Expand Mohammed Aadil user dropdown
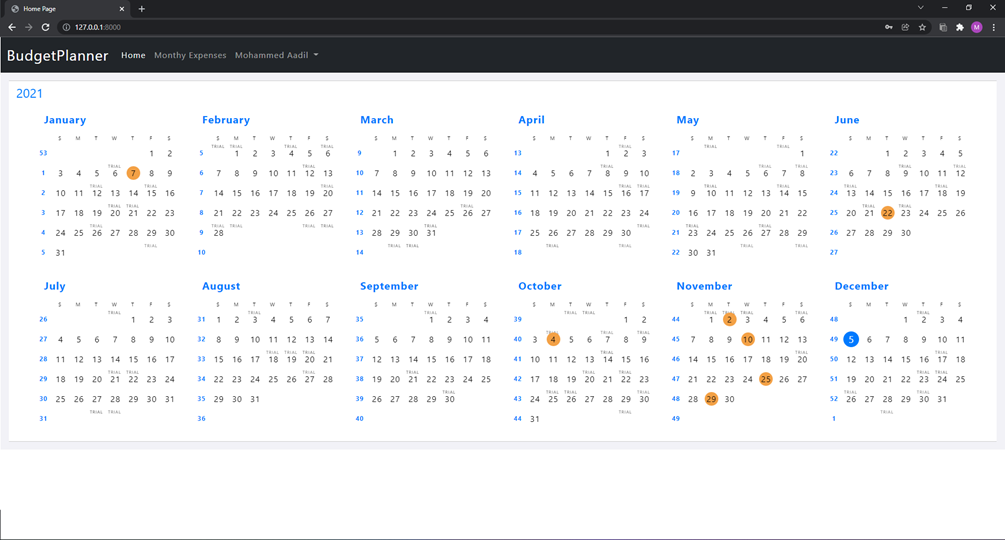The width and height of the screenshot is (1005, 540). [x=277, y=55]
